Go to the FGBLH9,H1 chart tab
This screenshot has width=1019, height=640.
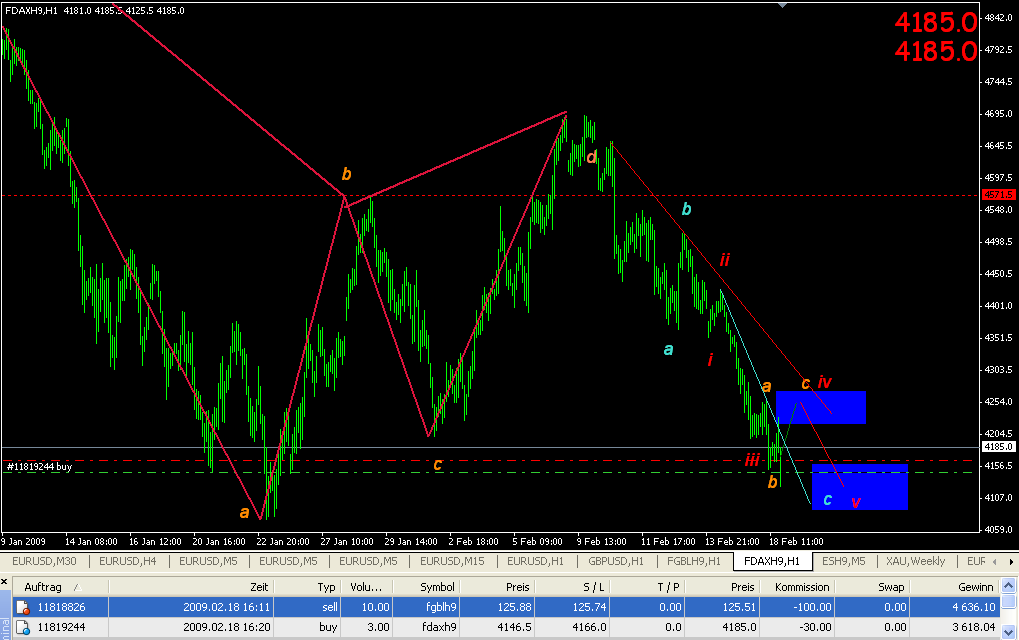click(693, 561)
